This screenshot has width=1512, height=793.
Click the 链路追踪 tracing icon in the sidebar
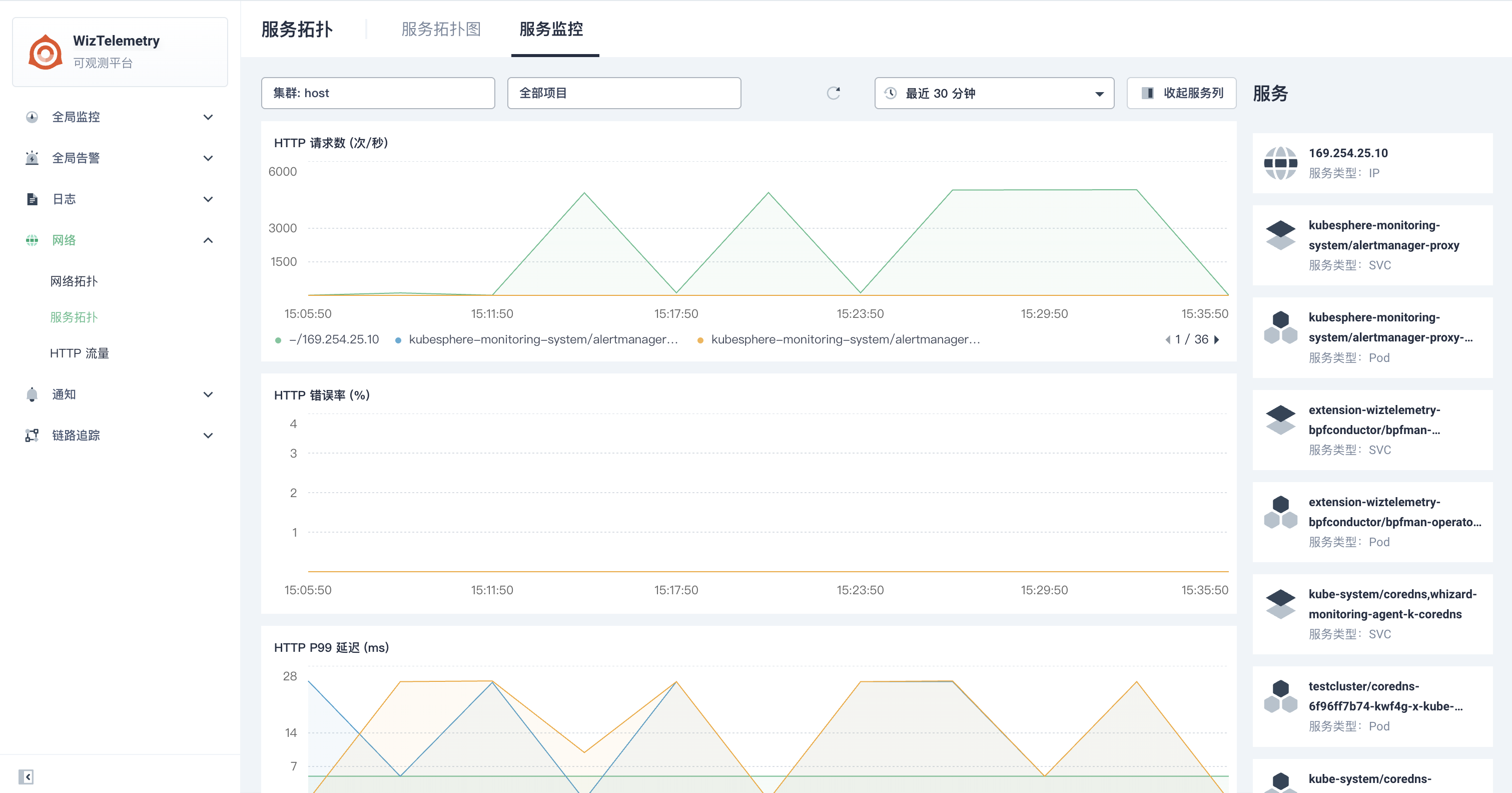(x=33, y=435)
